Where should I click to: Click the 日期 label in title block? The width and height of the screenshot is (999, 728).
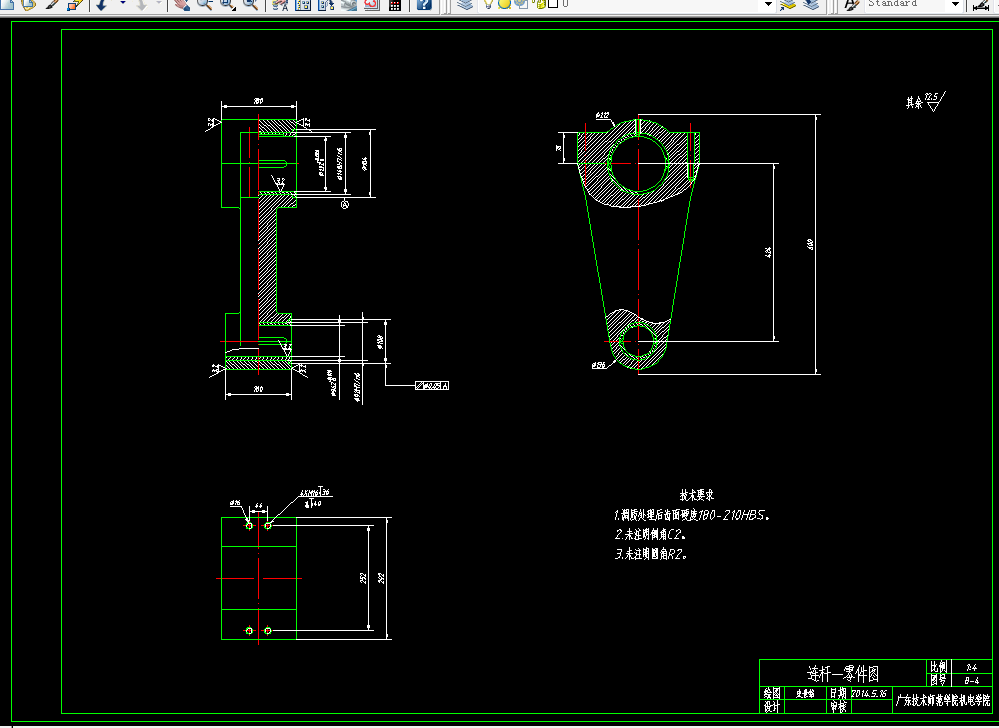[838, 693]
